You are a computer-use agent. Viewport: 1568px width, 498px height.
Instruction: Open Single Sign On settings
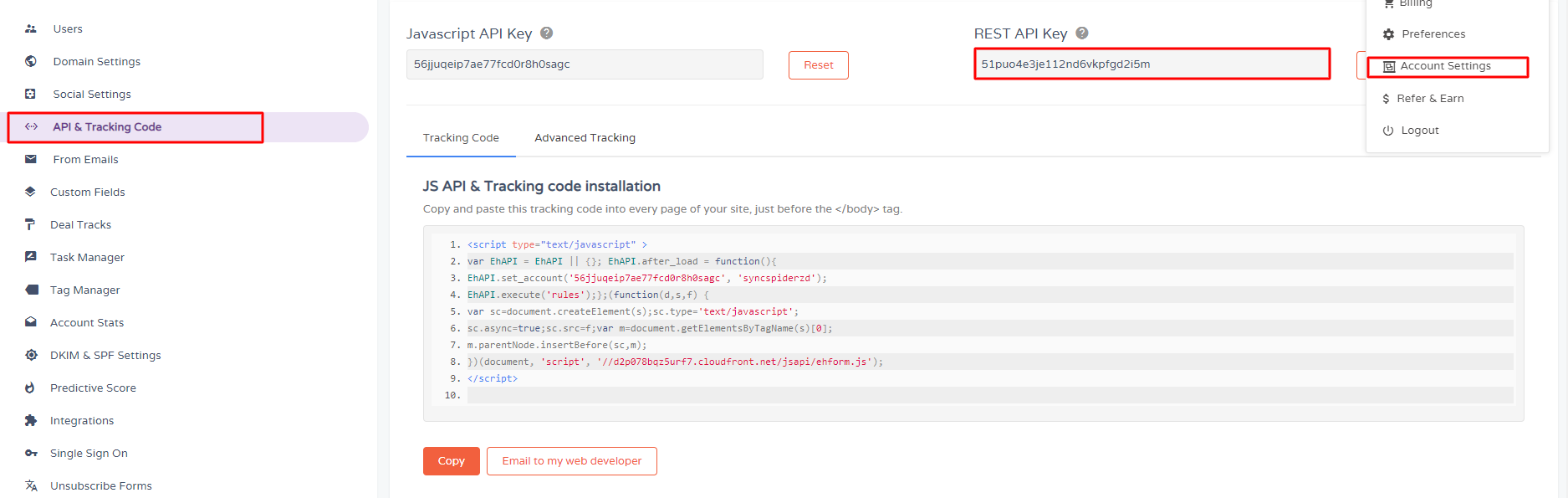[x=89, y=453]
